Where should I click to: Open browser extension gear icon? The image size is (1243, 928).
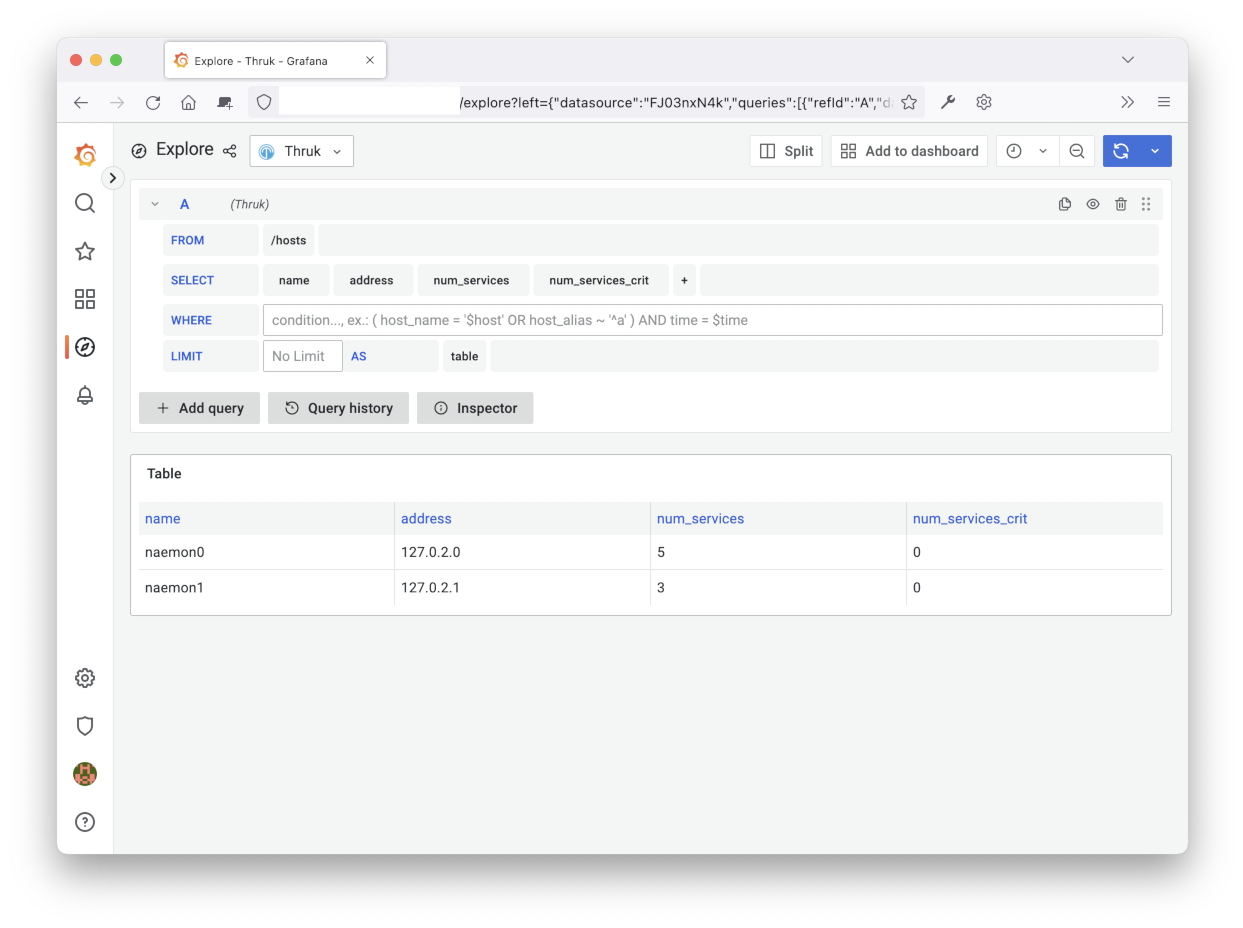click(x=984, y=102)
